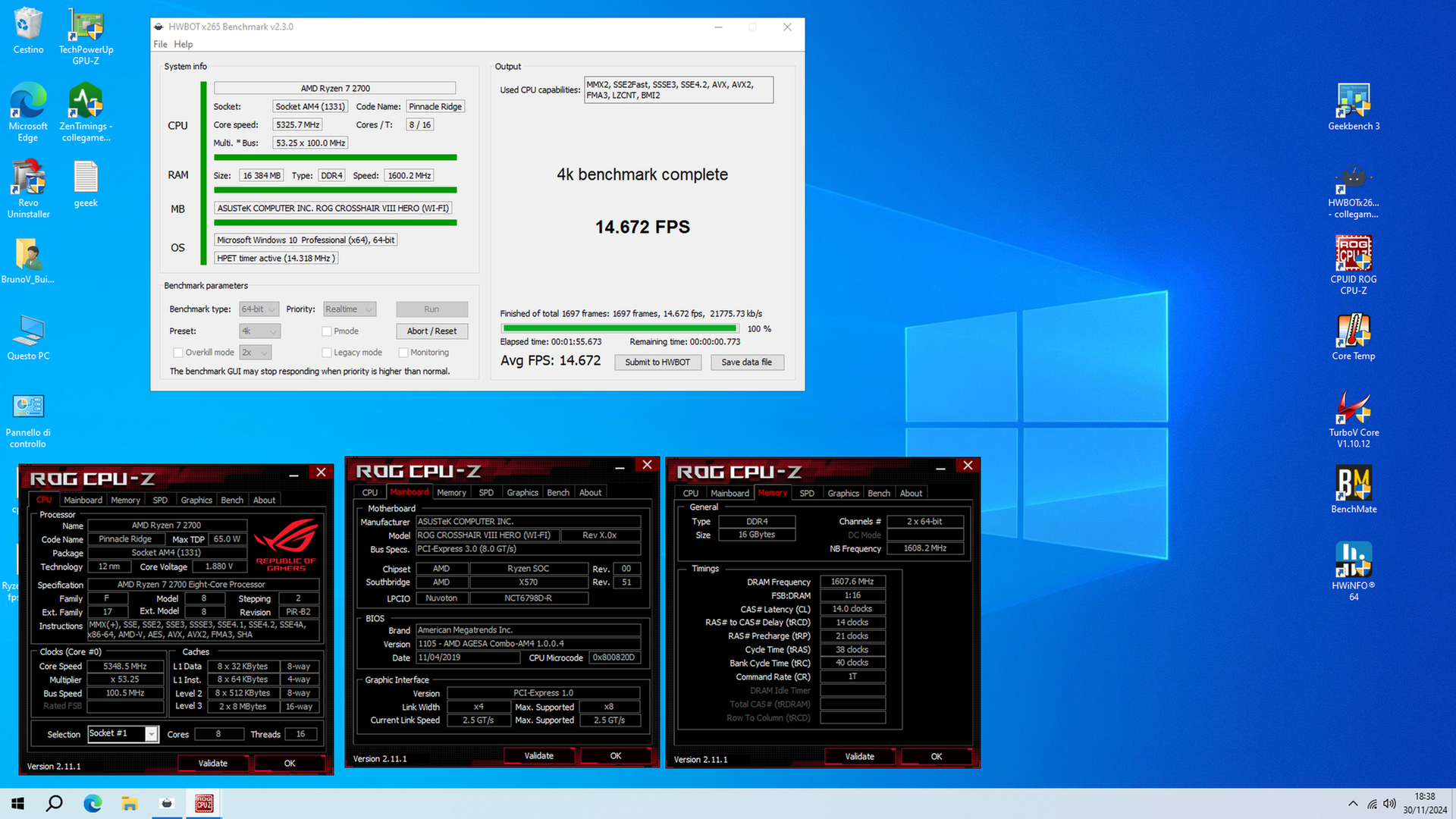Open Questo PC desktop icon
1456x819 pixels.
28,337
